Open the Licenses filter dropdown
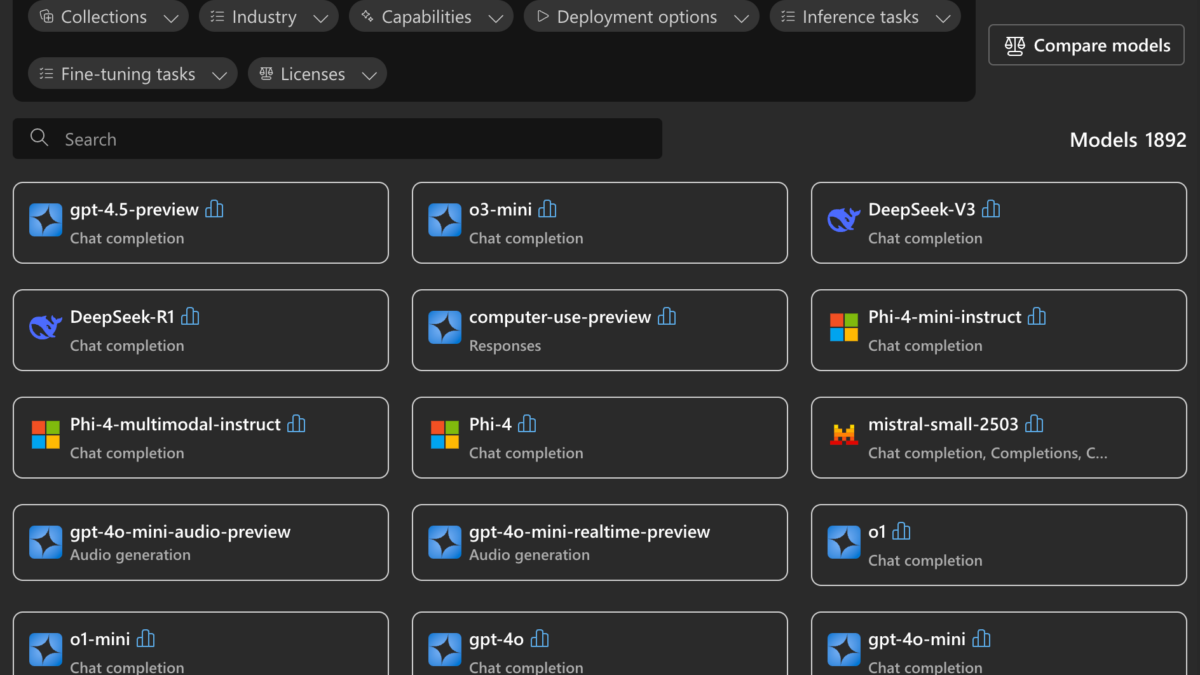The height and width of the screenshot is (675, 1200). point(317,74)
